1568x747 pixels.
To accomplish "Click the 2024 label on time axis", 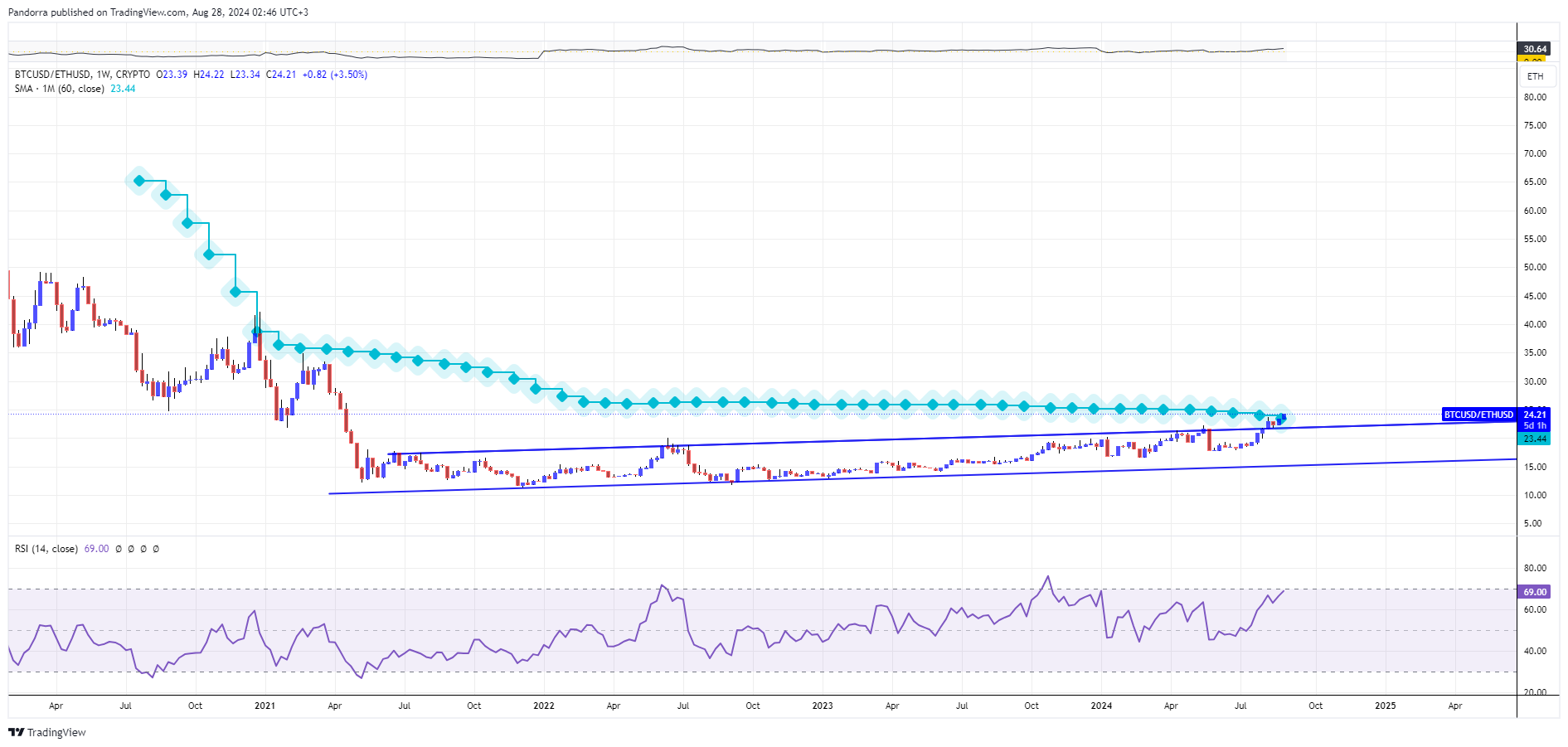I will tap(1101, 706).
